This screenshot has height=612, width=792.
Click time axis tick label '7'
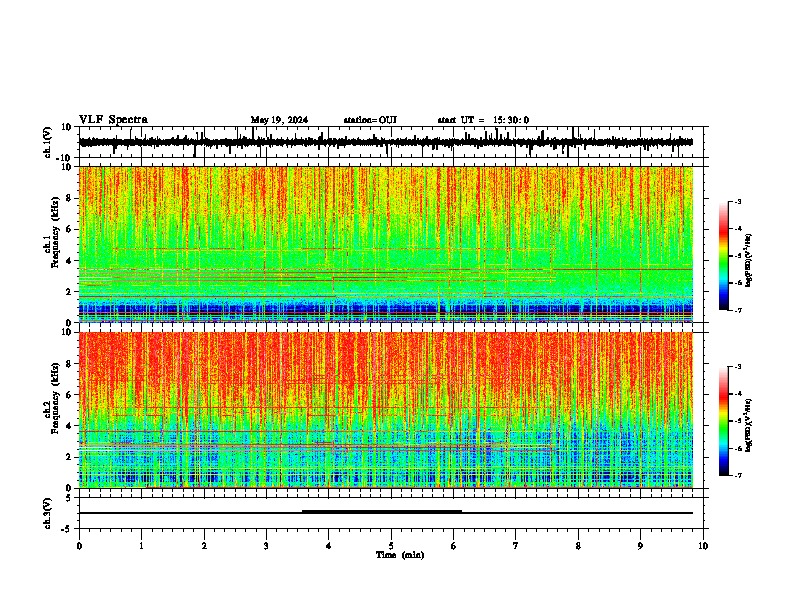tap(516, 546)
